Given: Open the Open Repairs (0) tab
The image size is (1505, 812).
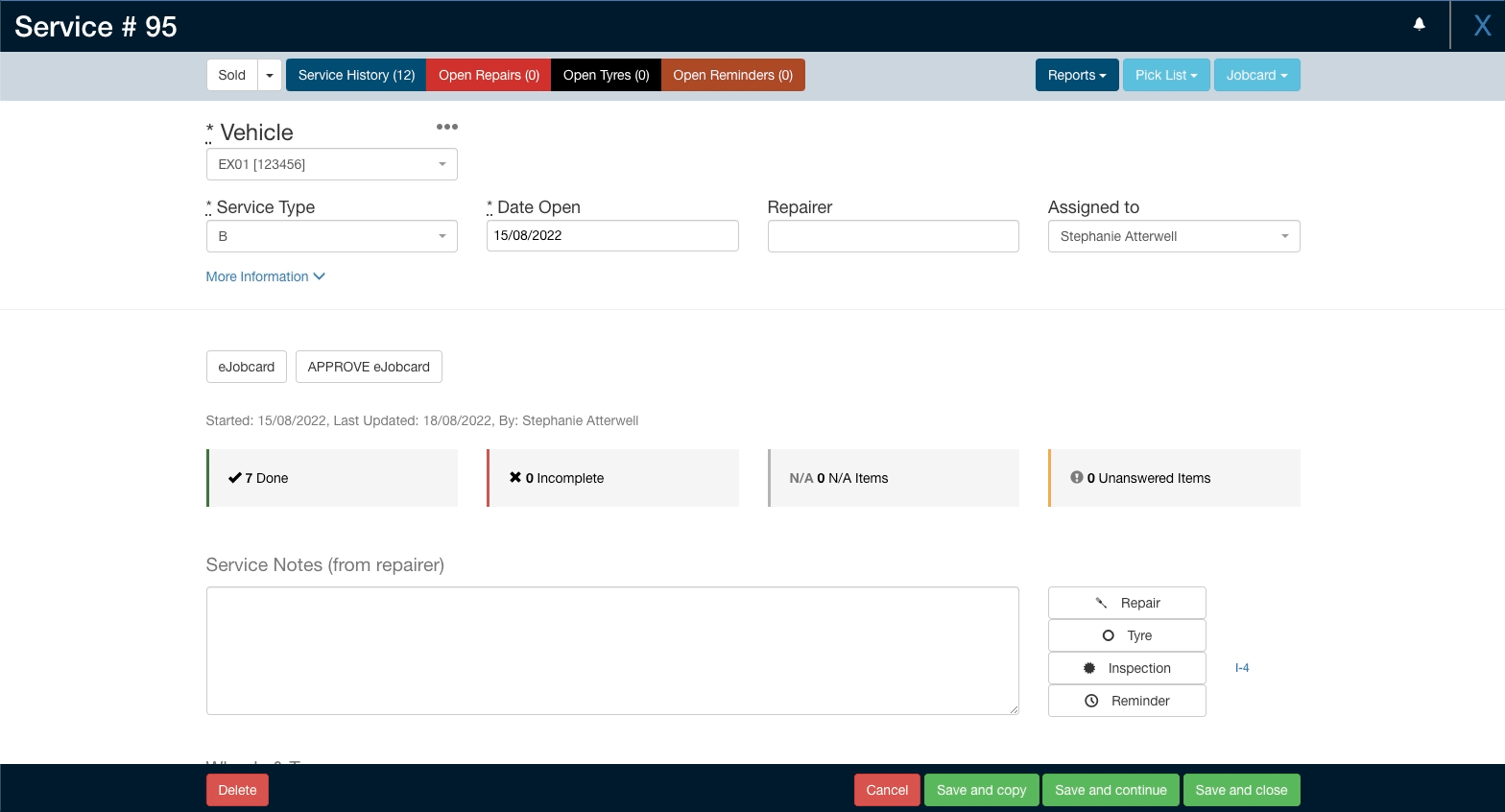Looking at the screenshot, I should click(x=489, y=75).
